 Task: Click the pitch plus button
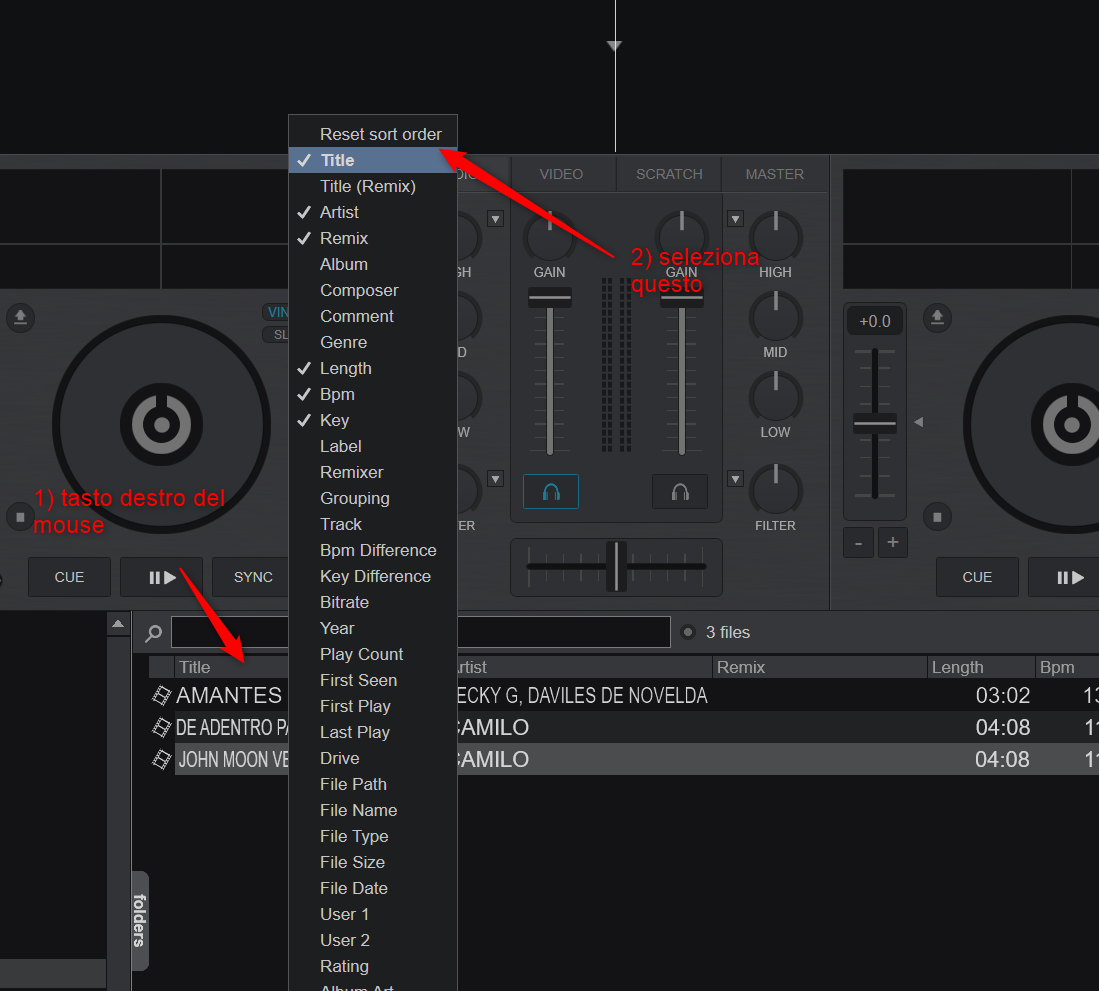pyautogui.click(x=892, y=542)
